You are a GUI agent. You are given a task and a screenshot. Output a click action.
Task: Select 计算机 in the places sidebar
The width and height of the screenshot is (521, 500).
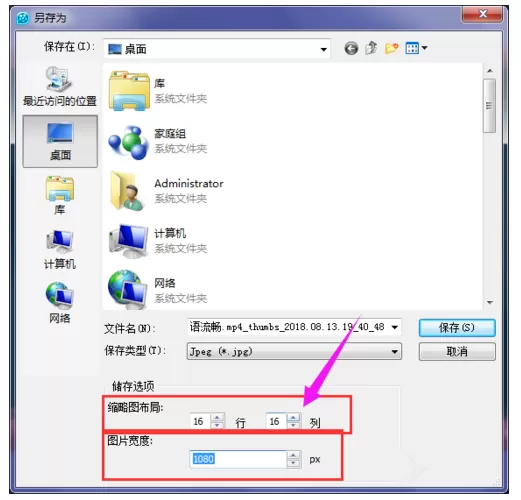(60, 250)
